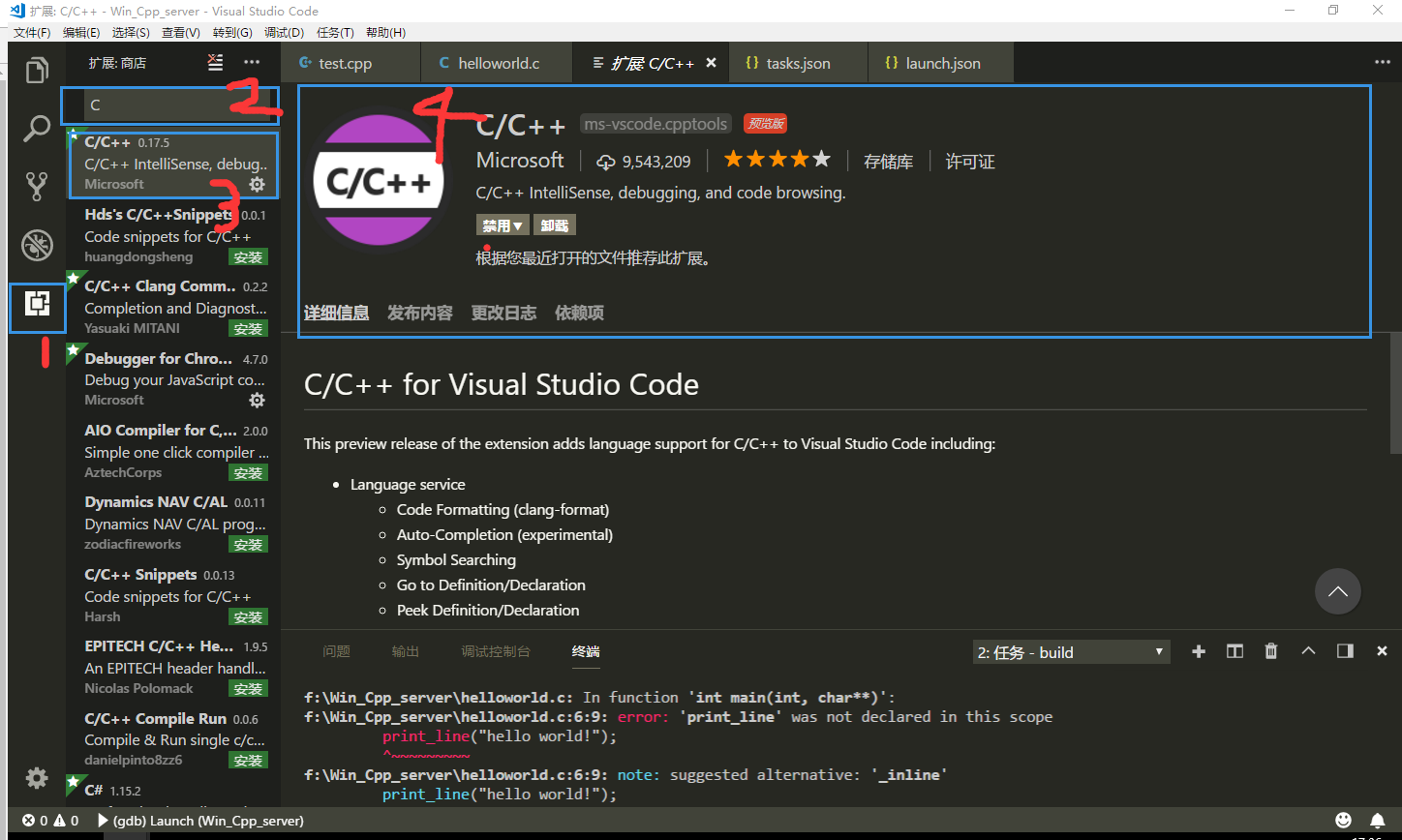Switch to 问题 problems panel tab

click(x=336, y=651)
